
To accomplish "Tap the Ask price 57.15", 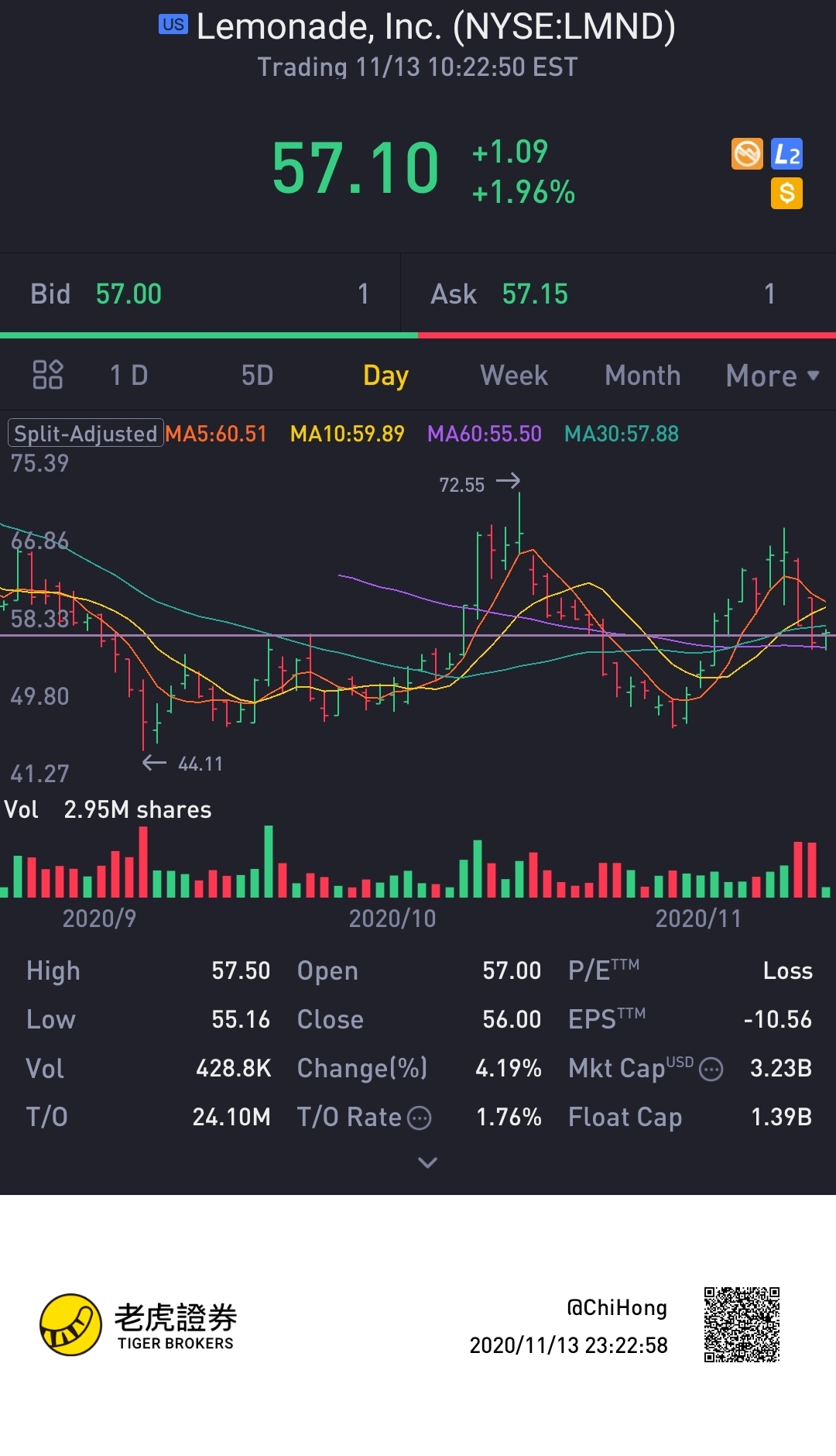I will tap(535, 294).
